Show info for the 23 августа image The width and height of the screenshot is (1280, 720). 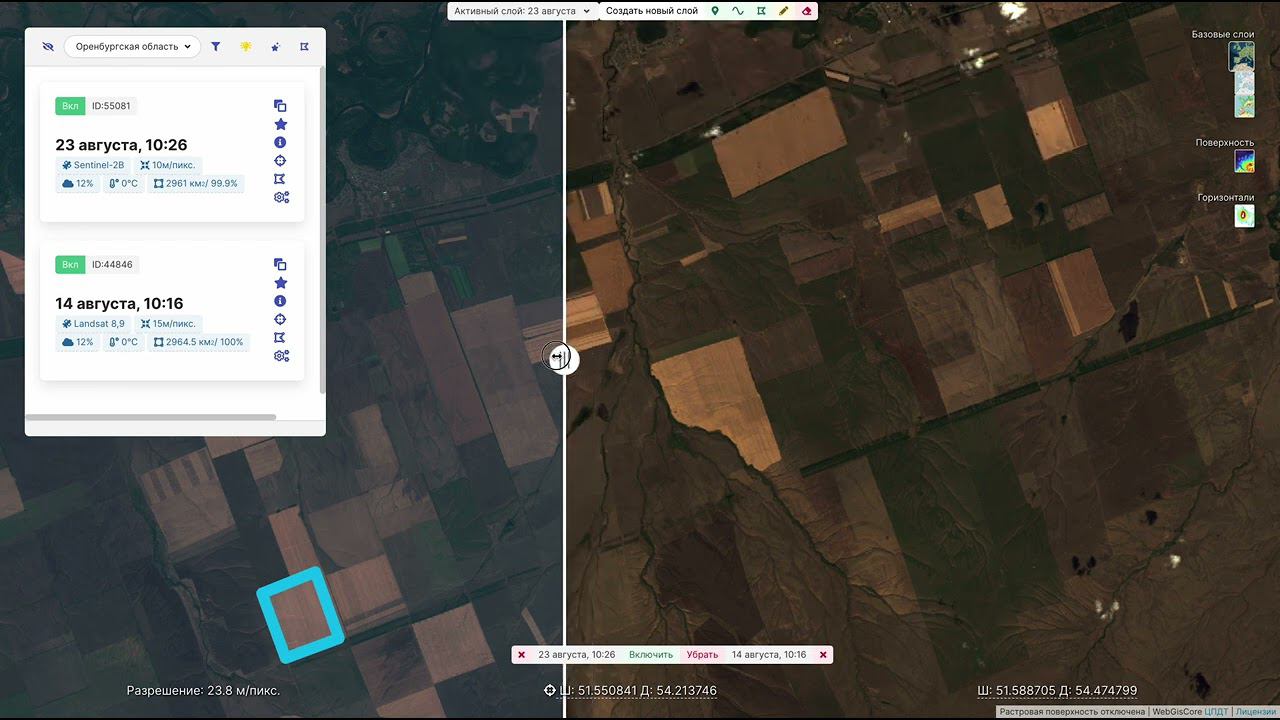(281, 142)
